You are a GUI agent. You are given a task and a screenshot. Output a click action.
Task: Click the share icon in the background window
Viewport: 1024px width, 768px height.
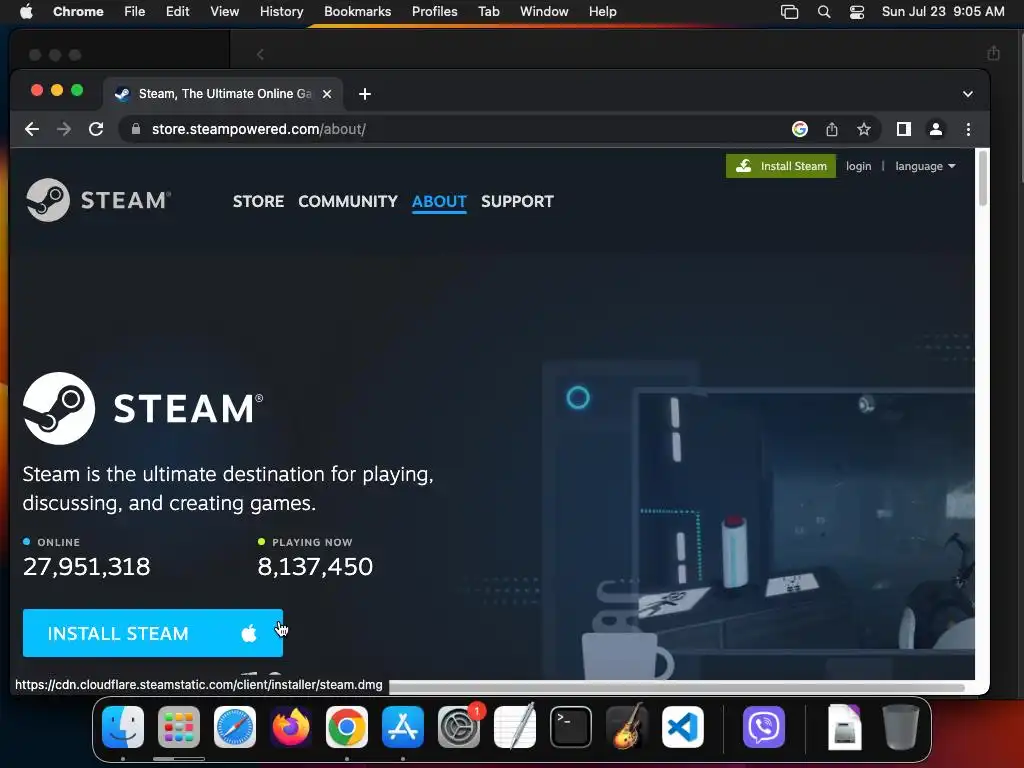point(993,54)
